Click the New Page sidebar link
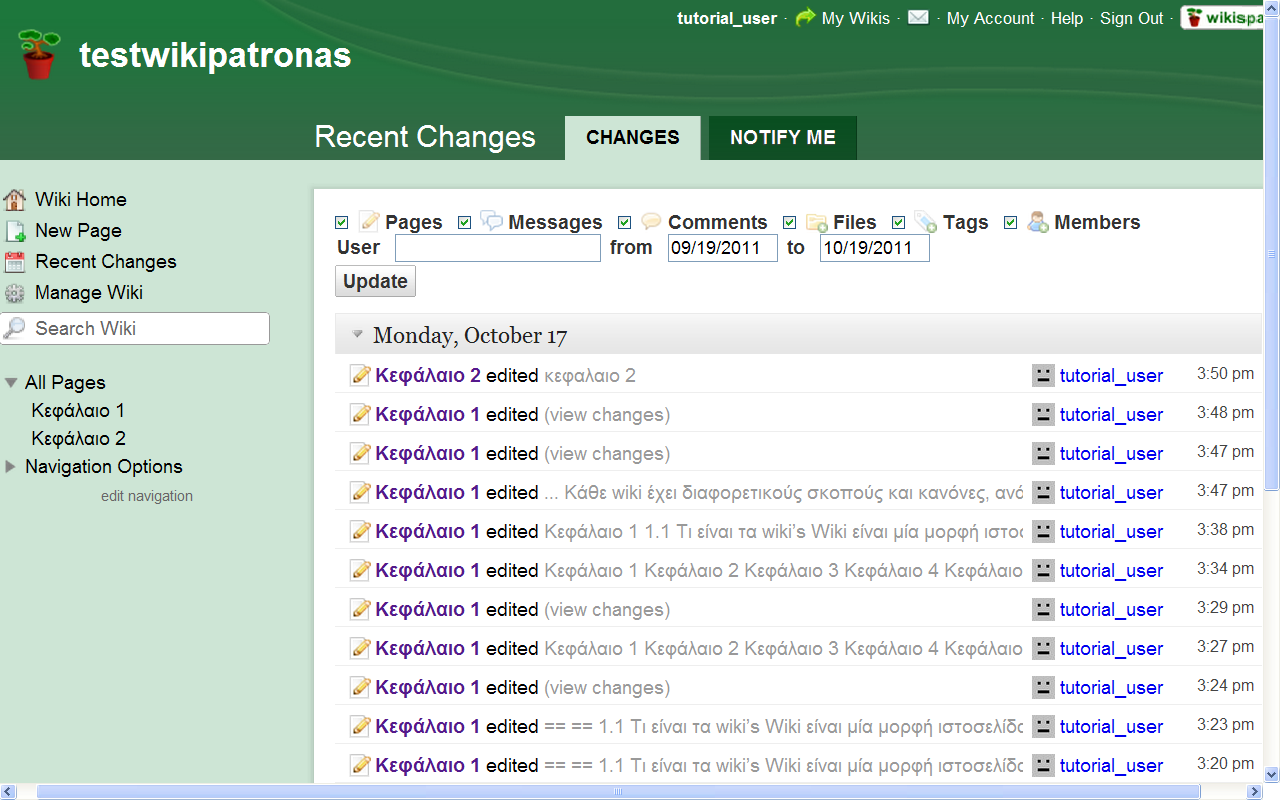This screenshot has height=800, width=1280. pos(78,231)
